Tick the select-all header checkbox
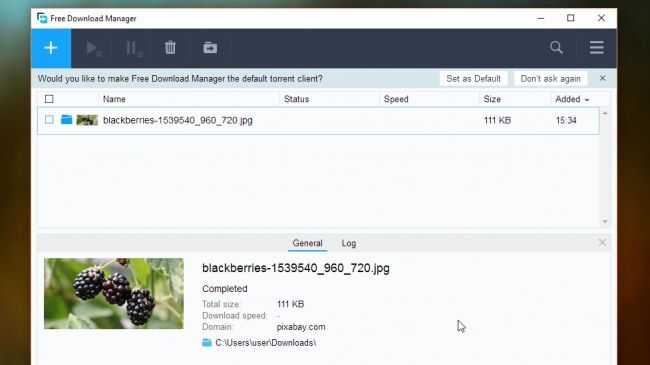Viewport: 650px width, 365px height. tap(49, 99)
